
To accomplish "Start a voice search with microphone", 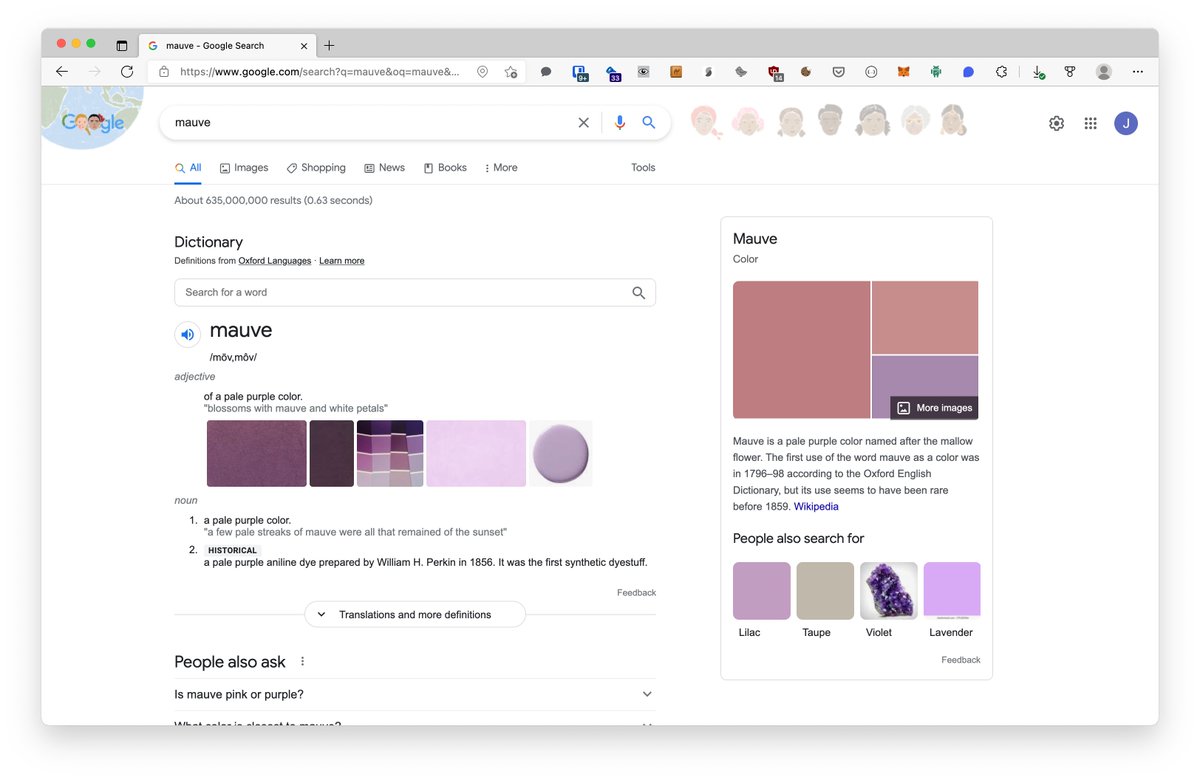I will [x=620, y=122].
